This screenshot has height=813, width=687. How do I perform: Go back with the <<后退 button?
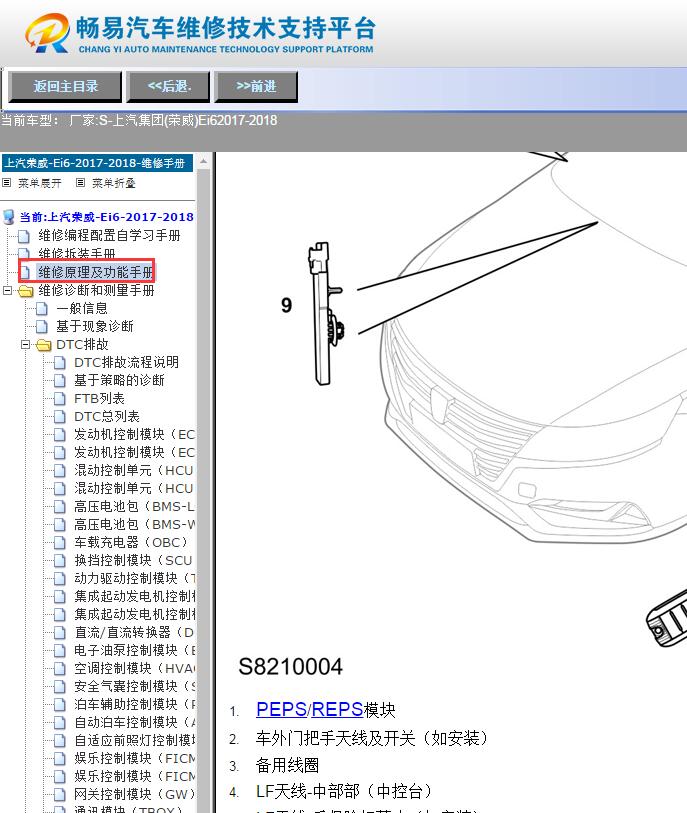[x=169, y=86]
